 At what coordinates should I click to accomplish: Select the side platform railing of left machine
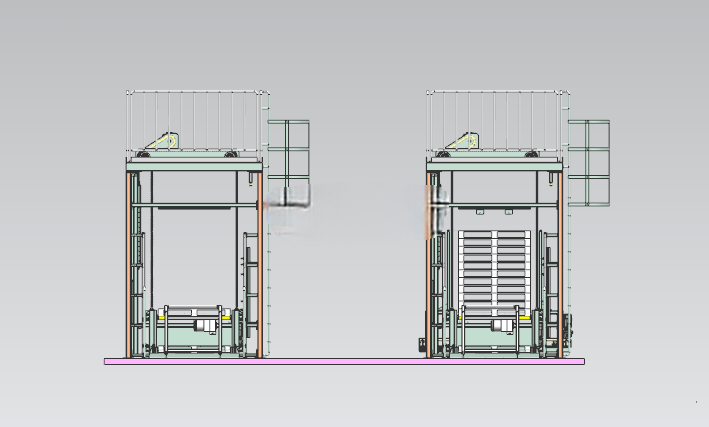[288, 163]
